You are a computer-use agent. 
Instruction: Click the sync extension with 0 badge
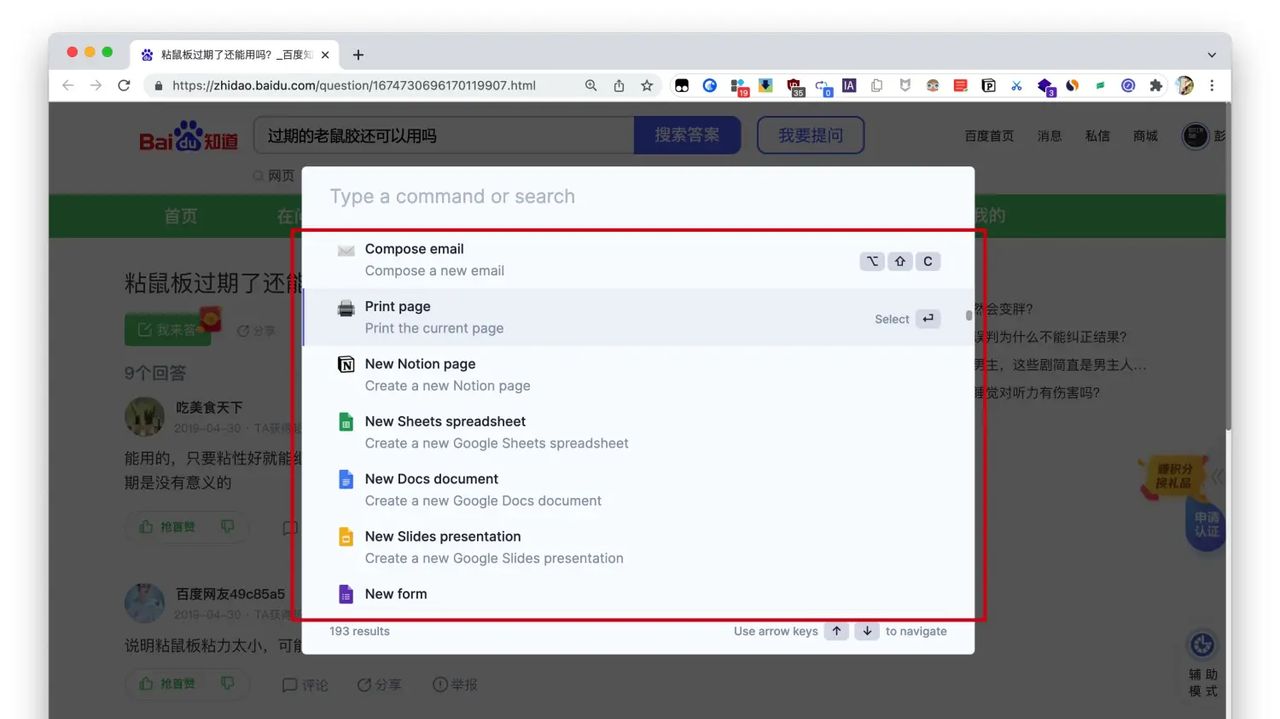click(822, 87)
